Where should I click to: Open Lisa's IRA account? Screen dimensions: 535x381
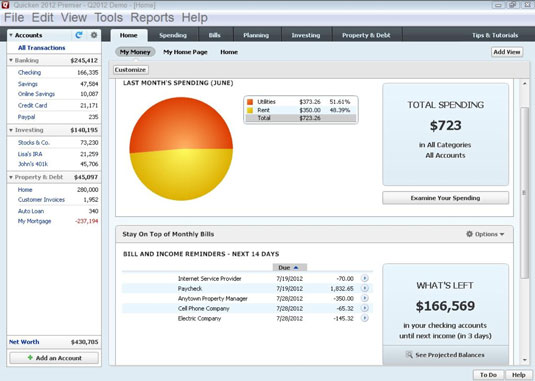30,154
